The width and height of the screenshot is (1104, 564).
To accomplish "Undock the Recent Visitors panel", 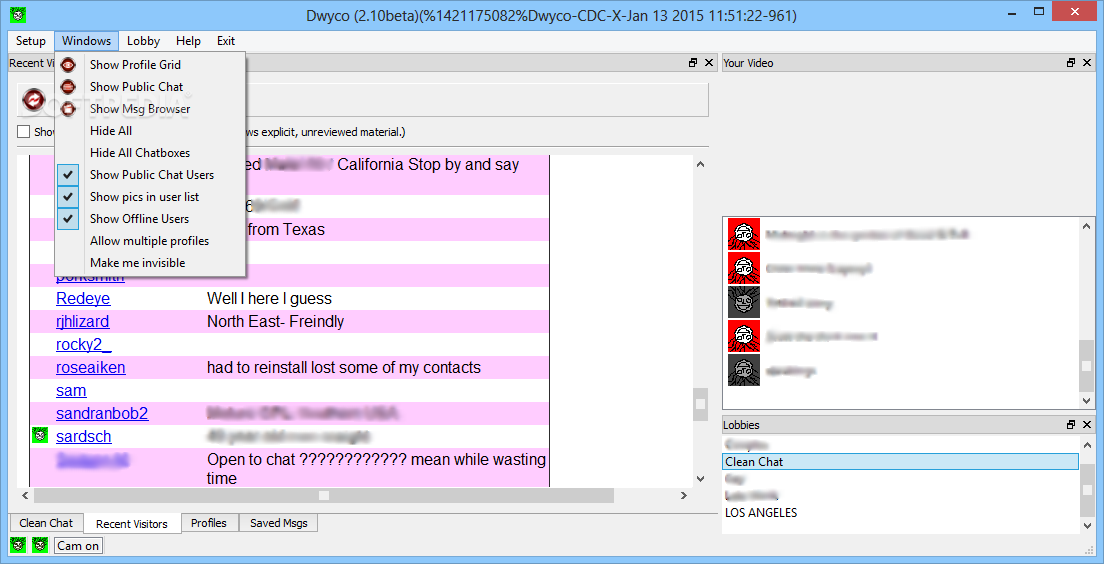I will 693,63.
